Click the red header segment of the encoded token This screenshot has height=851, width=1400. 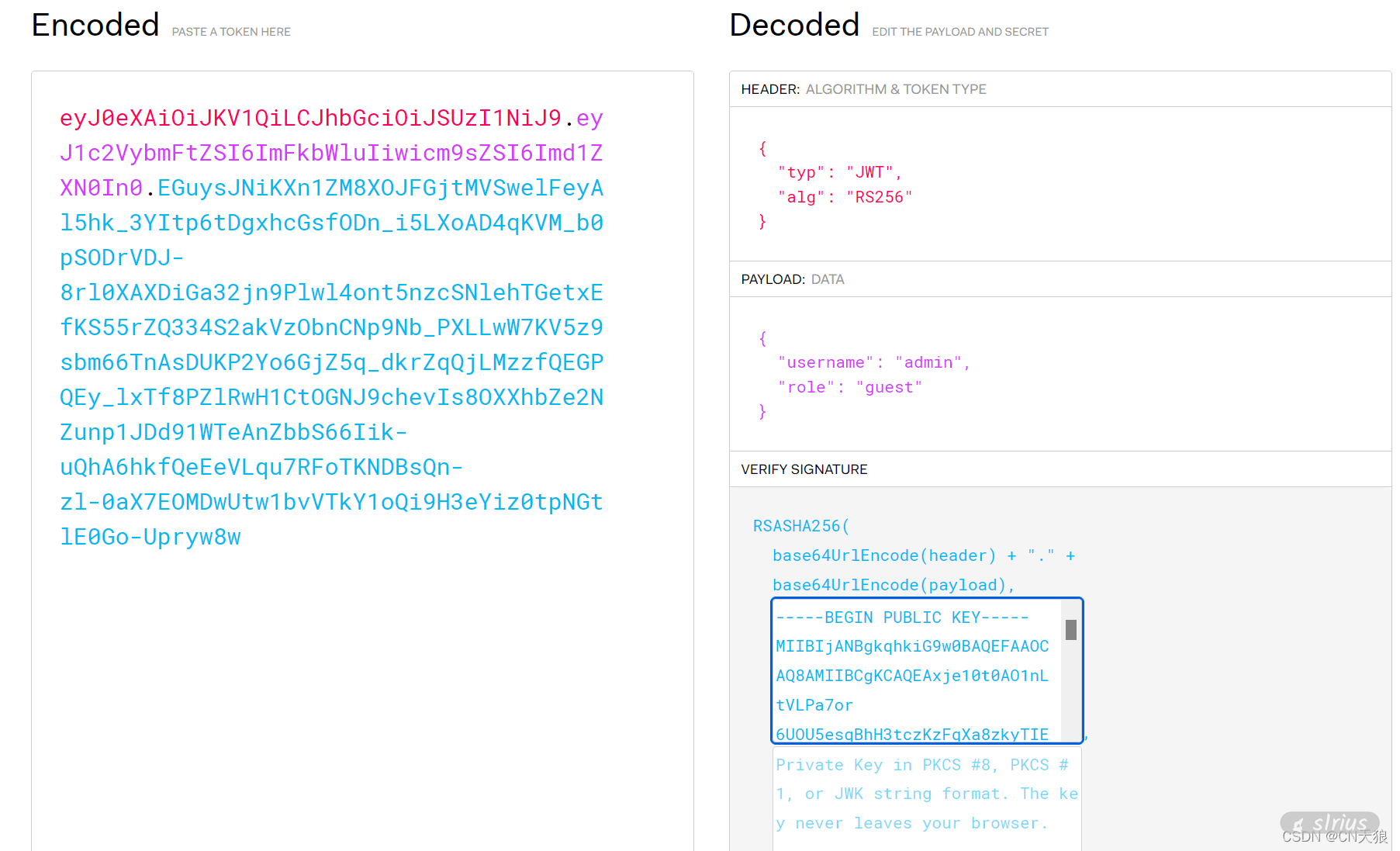click(310, 118)
